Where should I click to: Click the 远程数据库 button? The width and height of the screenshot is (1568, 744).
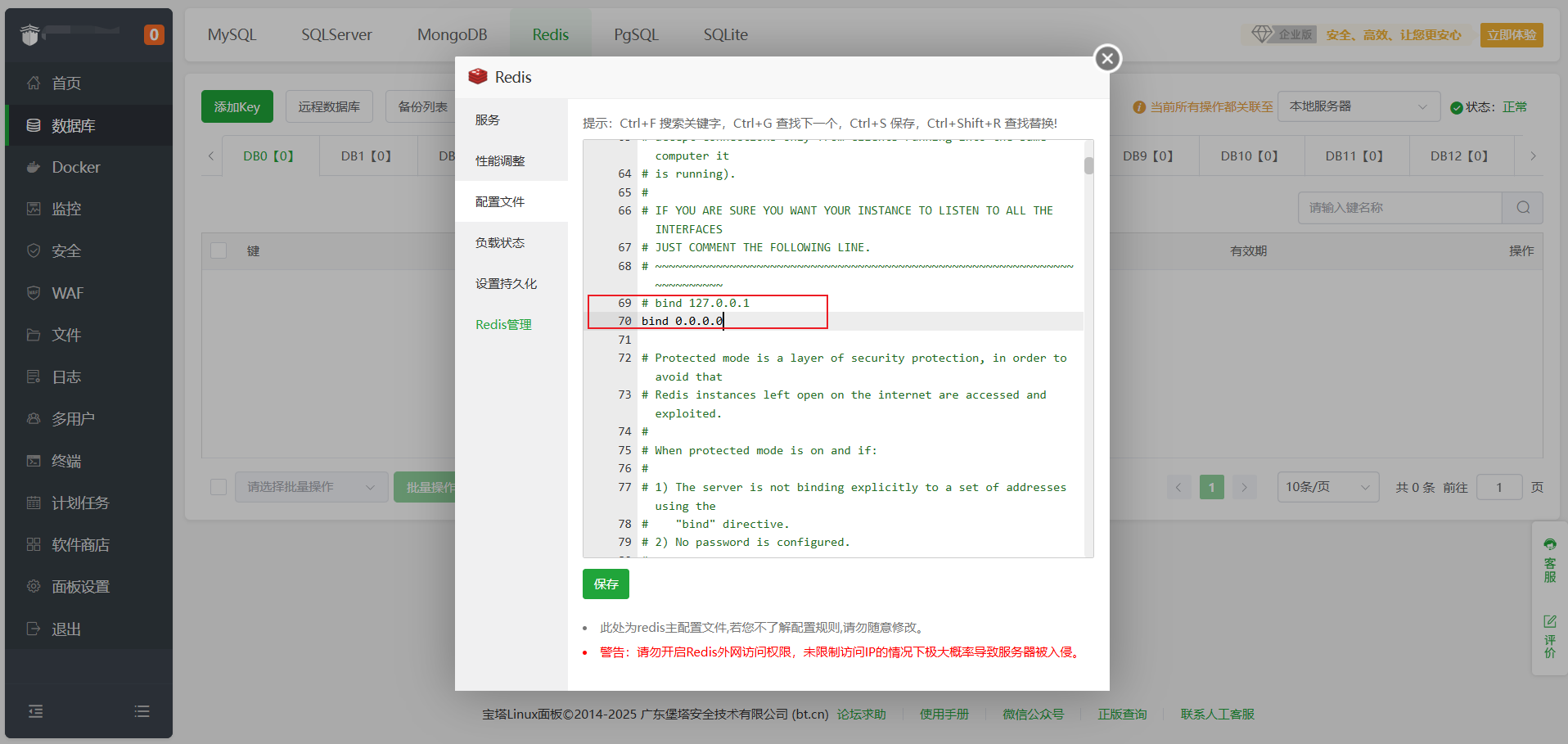(x=329, y=106)
